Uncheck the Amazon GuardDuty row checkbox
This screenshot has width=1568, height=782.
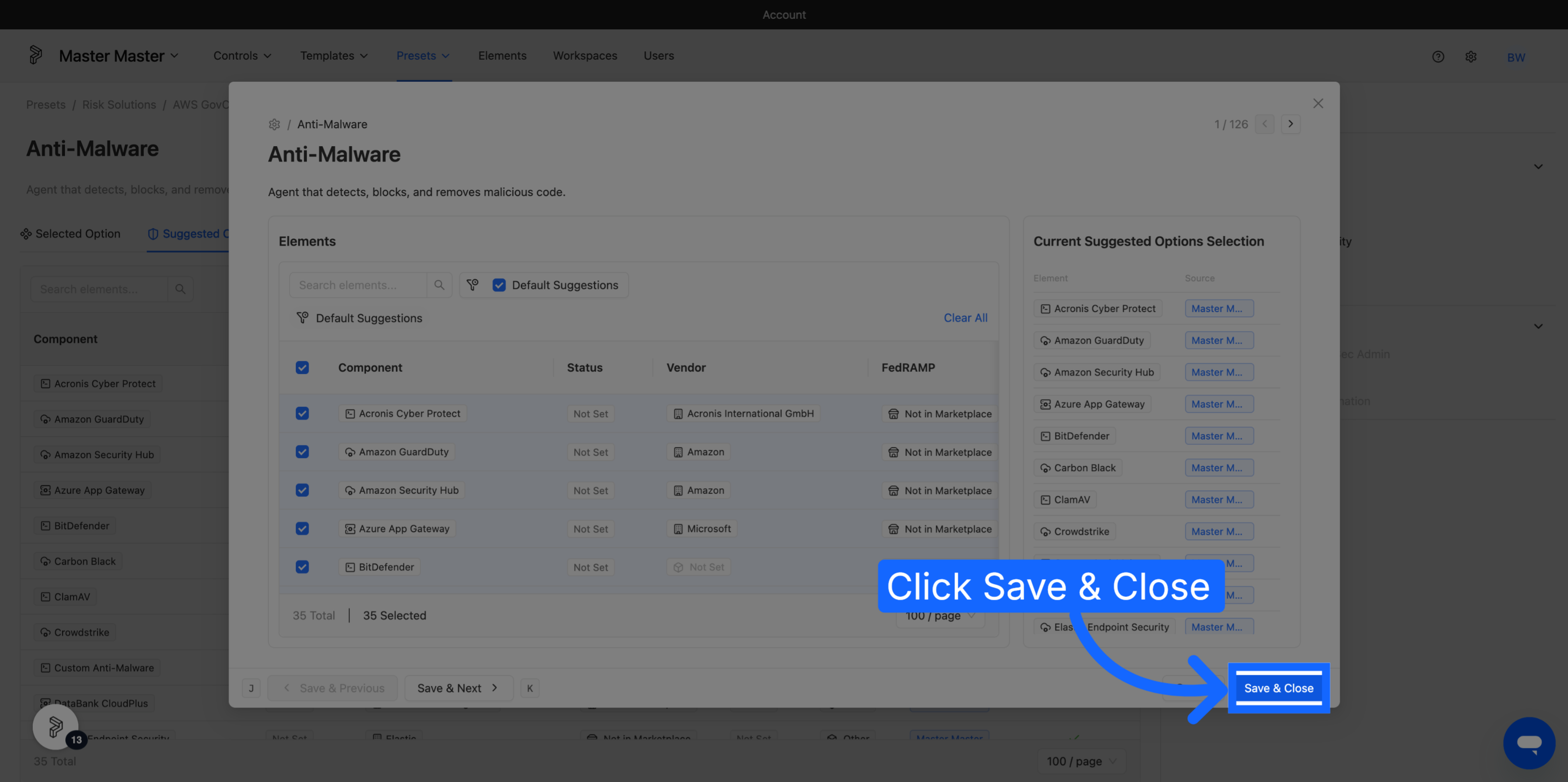coord(302,451)
